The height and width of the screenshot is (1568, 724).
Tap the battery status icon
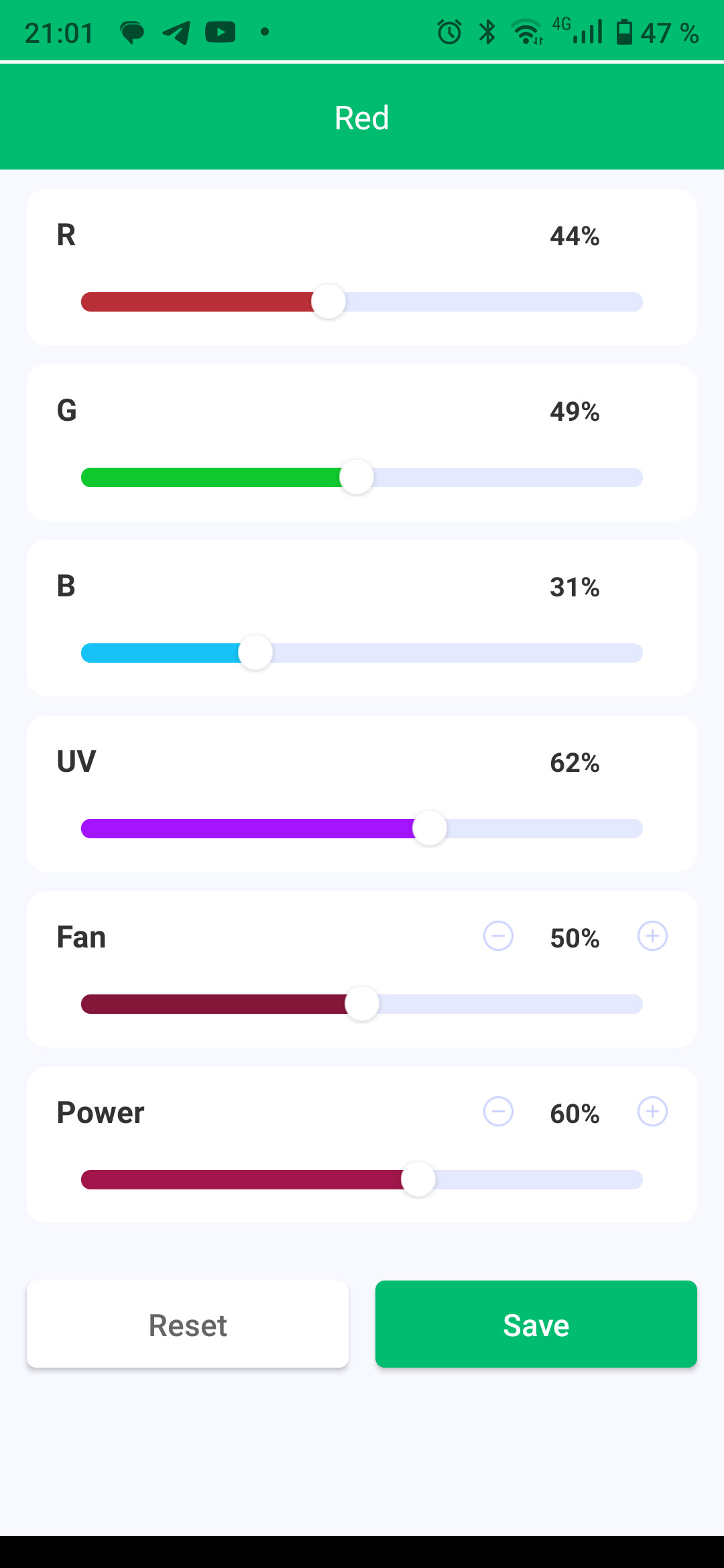coord(624,32)
